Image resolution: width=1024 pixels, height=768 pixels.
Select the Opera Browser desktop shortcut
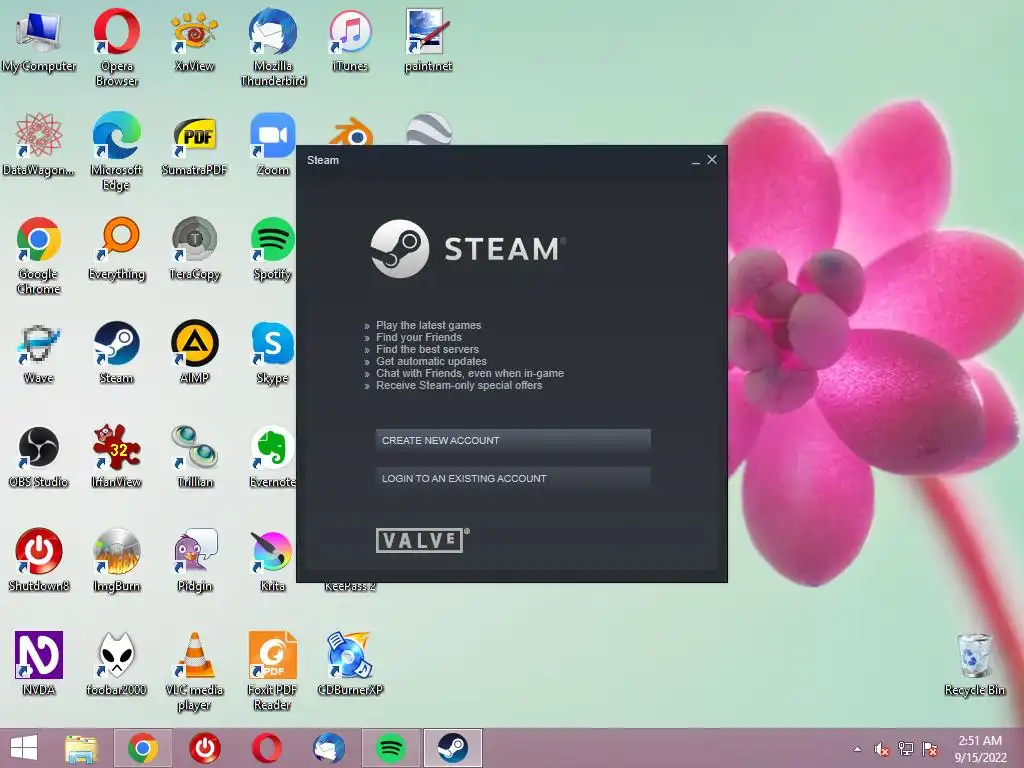click(116, 48)
